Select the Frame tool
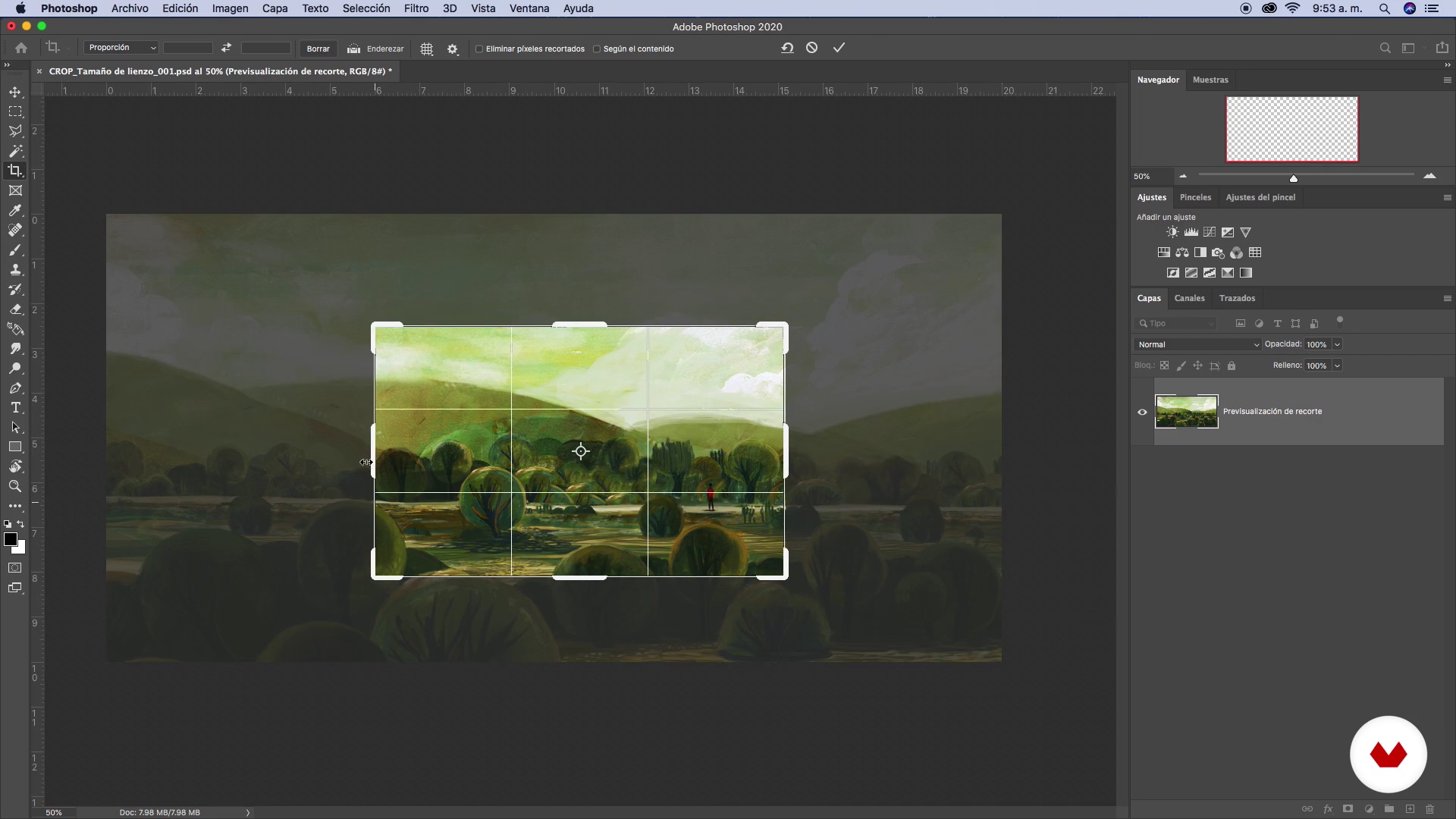 click(15, 190)
